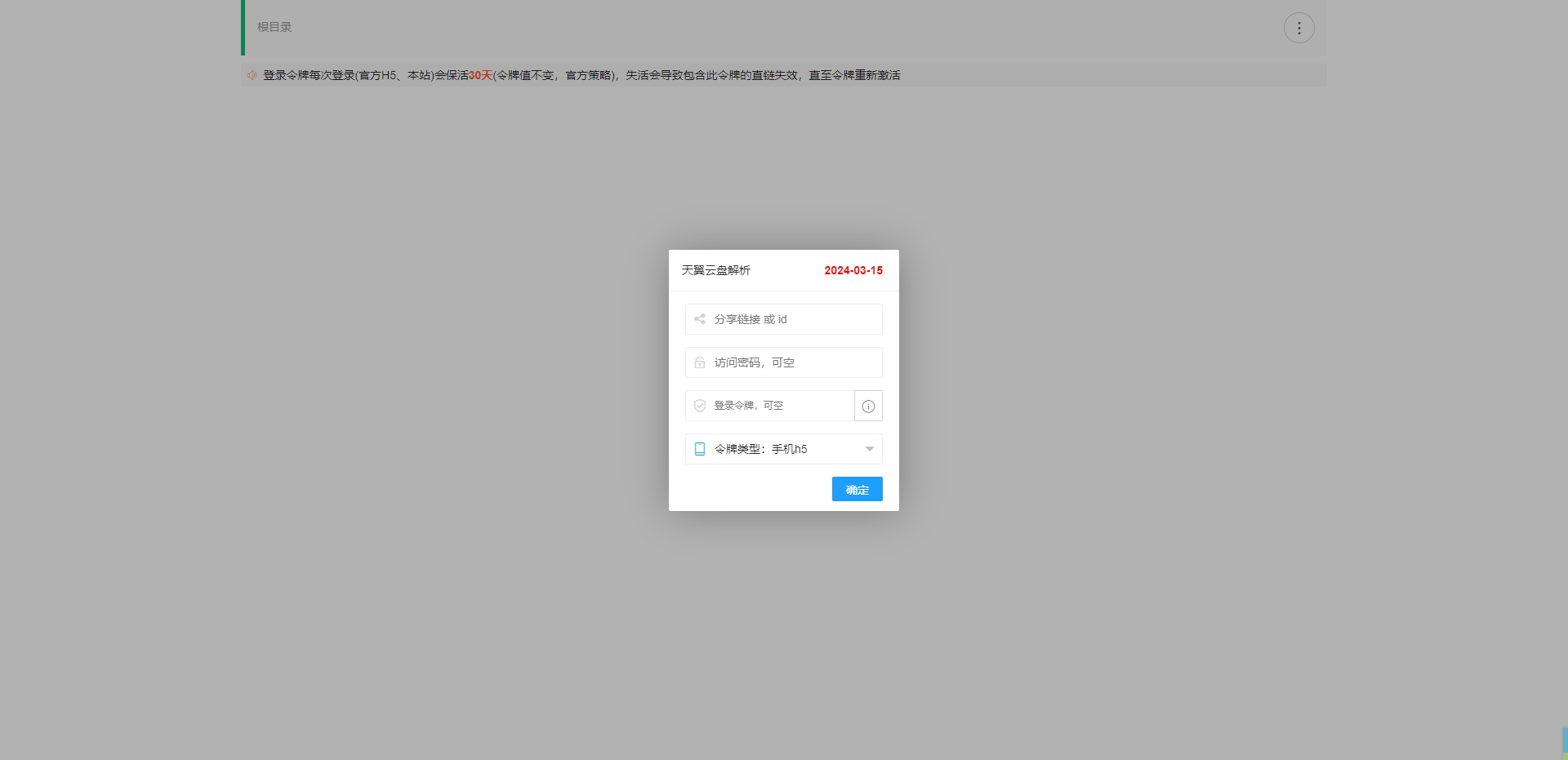Screen dimensions: 1568x760
Task: Click the red 30天 text in notice
Action: click(x=481, y=75)
